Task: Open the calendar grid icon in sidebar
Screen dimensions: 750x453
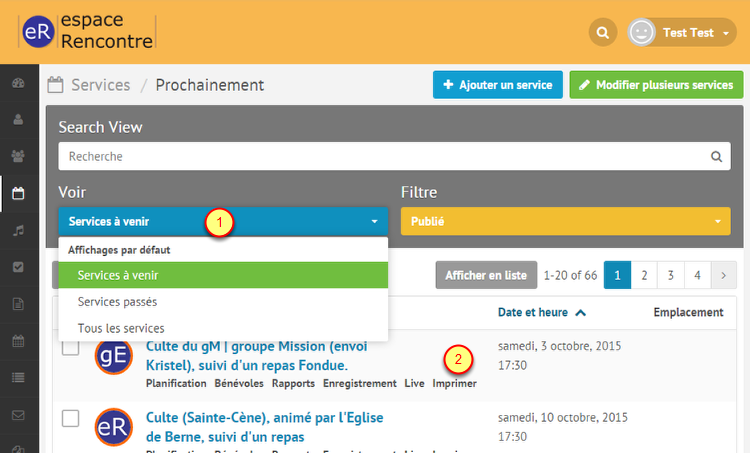Action: coord(18,341)
